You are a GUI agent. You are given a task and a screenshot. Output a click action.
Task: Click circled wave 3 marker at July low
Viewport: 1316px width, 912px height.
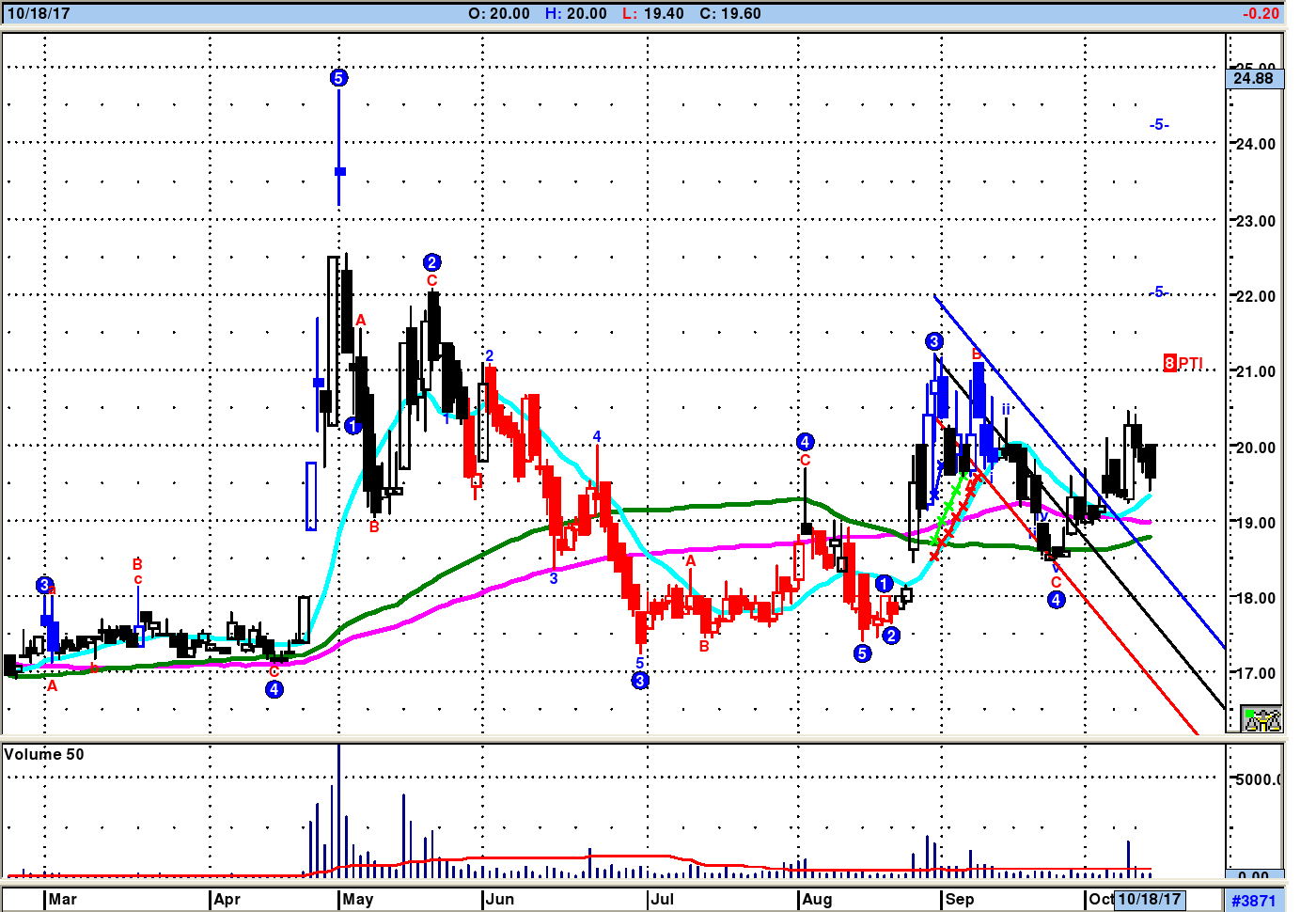(x=640, y=681)
